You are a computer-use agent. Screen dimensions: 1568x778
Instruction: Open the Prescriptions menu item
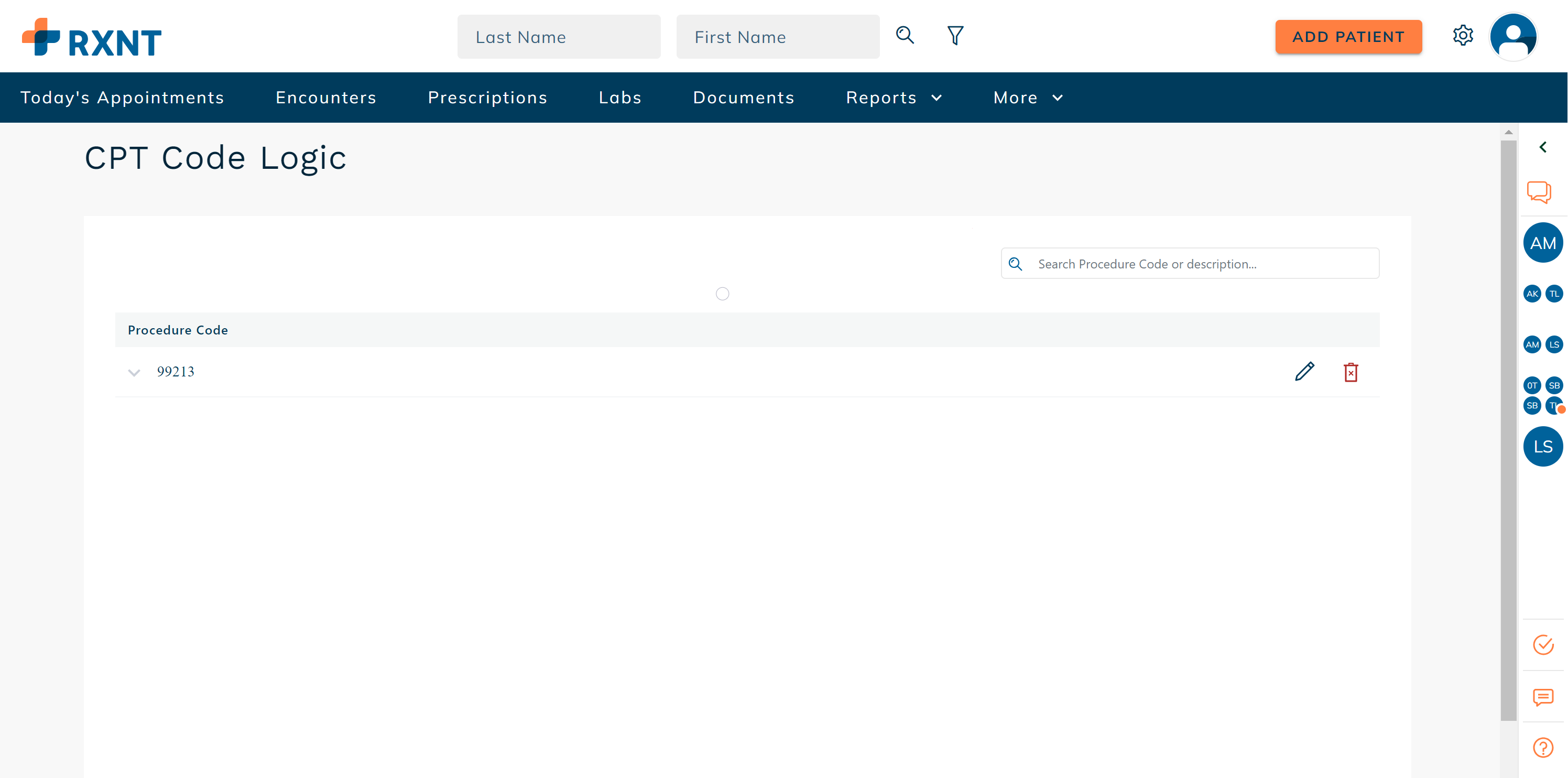tap(487, 98)
